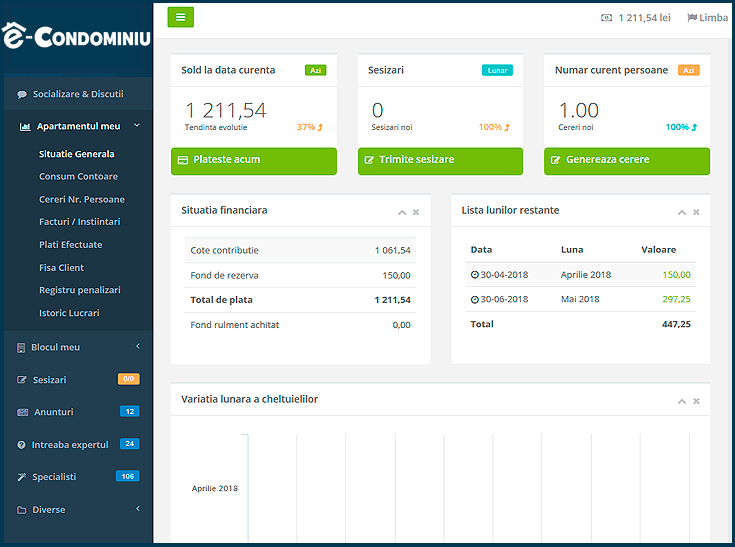Open Socializare & Discutii in sidebar

[77, 94]
